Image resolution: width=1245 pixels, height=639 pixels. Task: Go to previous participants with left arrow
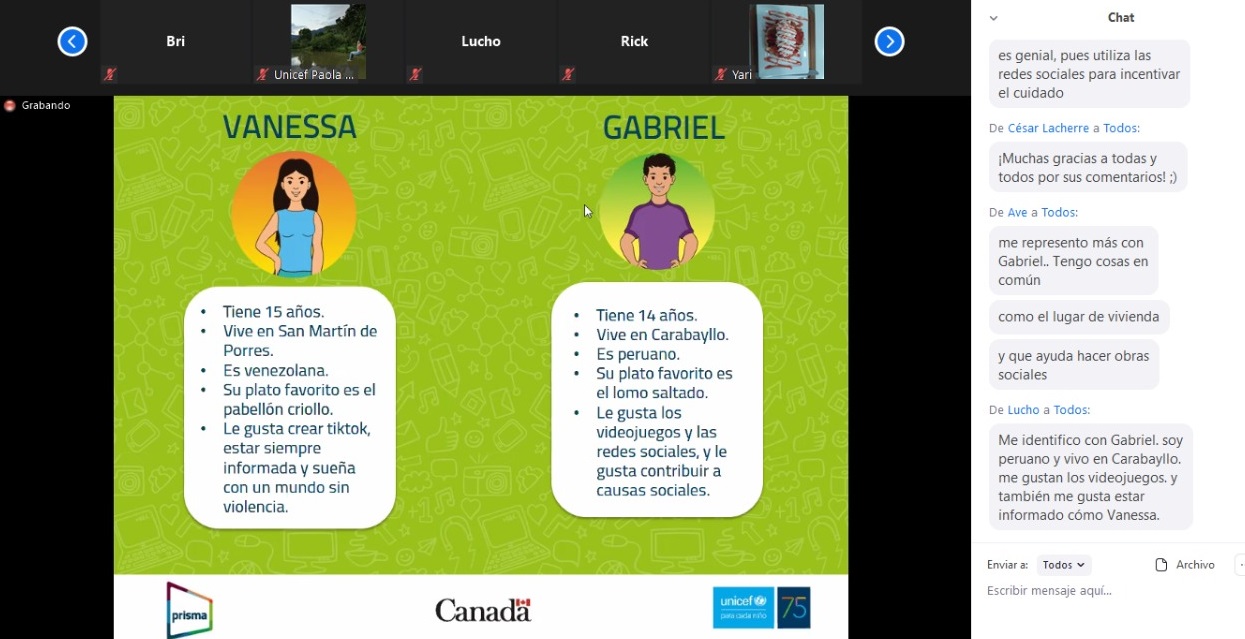point(72,41)
